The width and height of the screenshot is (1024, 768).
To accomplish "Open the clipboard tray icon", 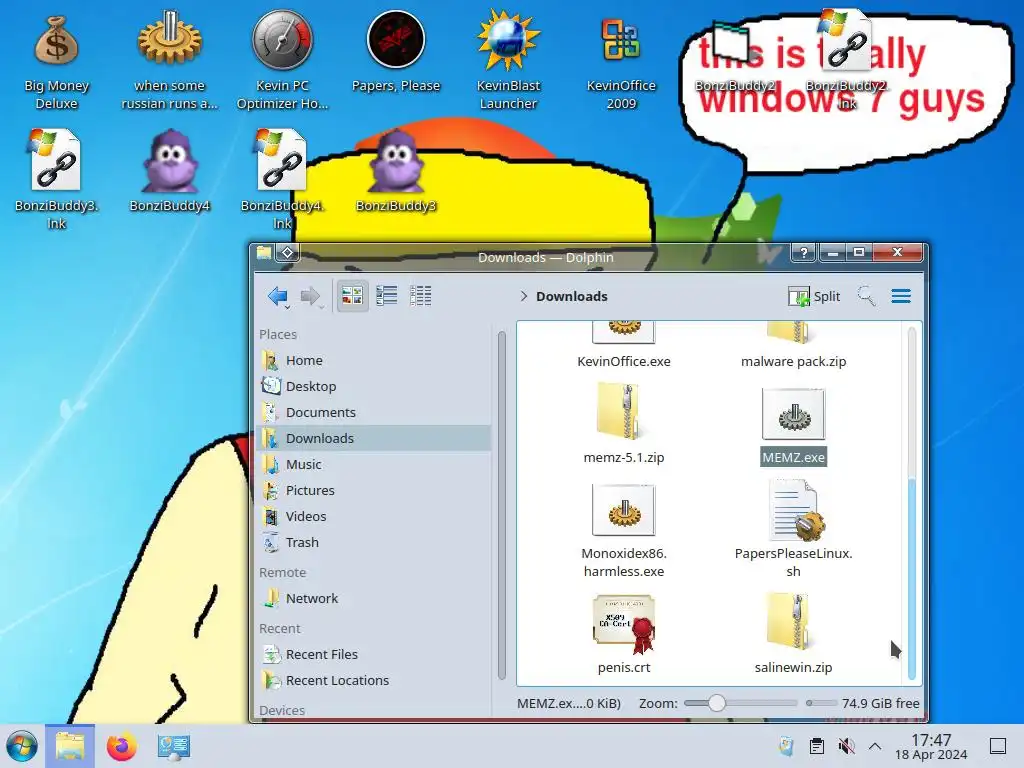I will click(816, 746).
